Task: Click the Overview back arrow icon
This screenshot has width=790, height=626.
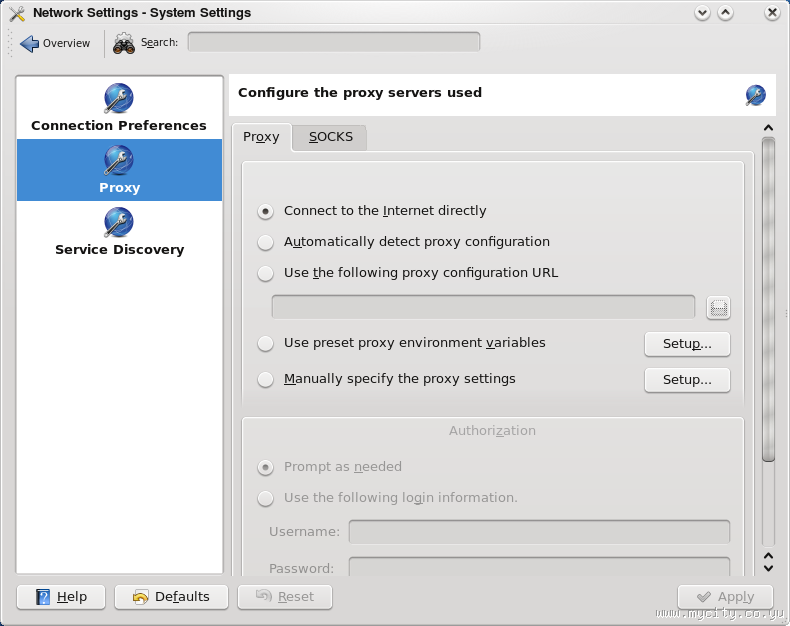Action: coord(29,43)
